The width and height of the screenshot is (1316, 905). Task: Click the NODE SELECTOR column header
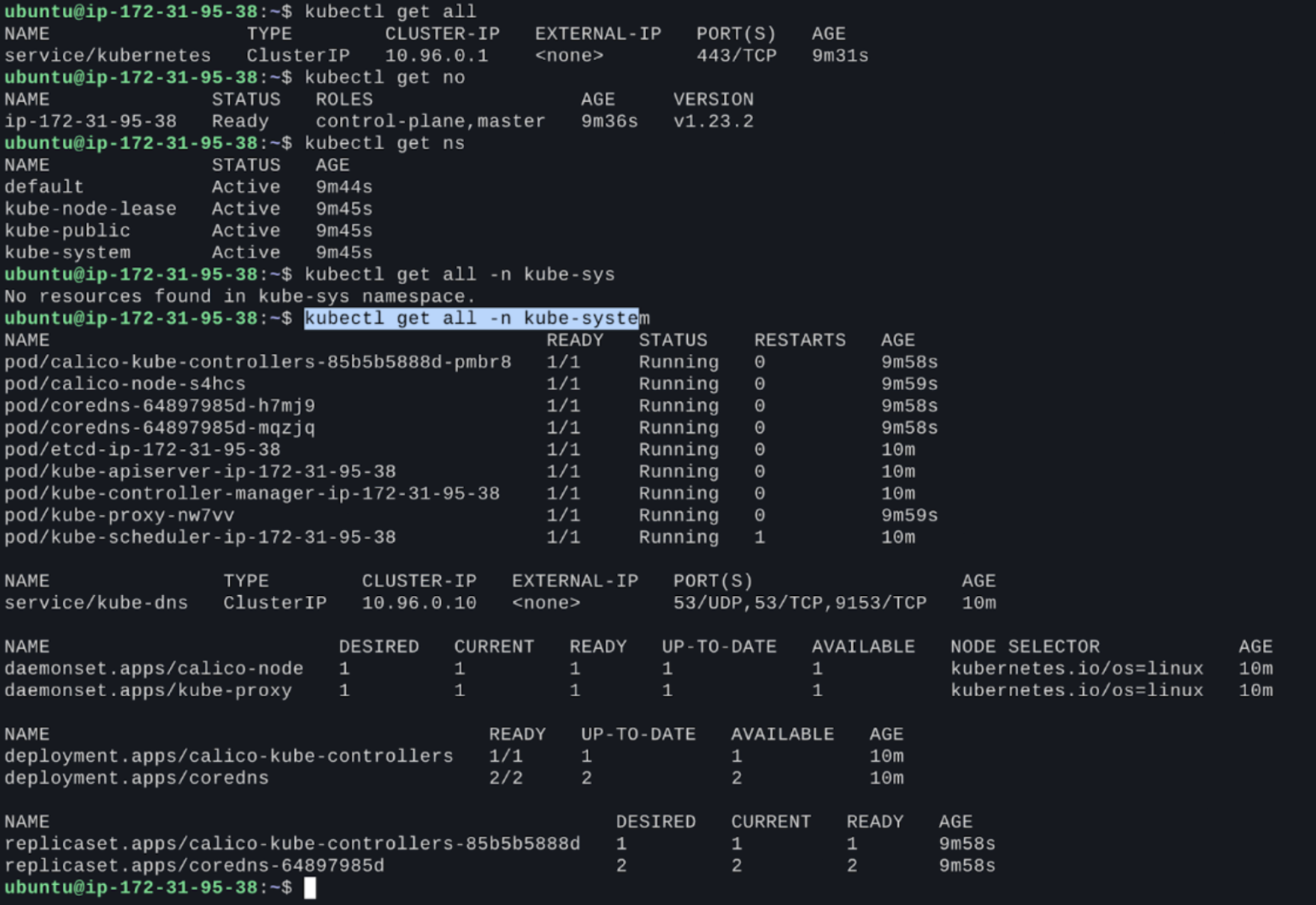coord(1025,647)
